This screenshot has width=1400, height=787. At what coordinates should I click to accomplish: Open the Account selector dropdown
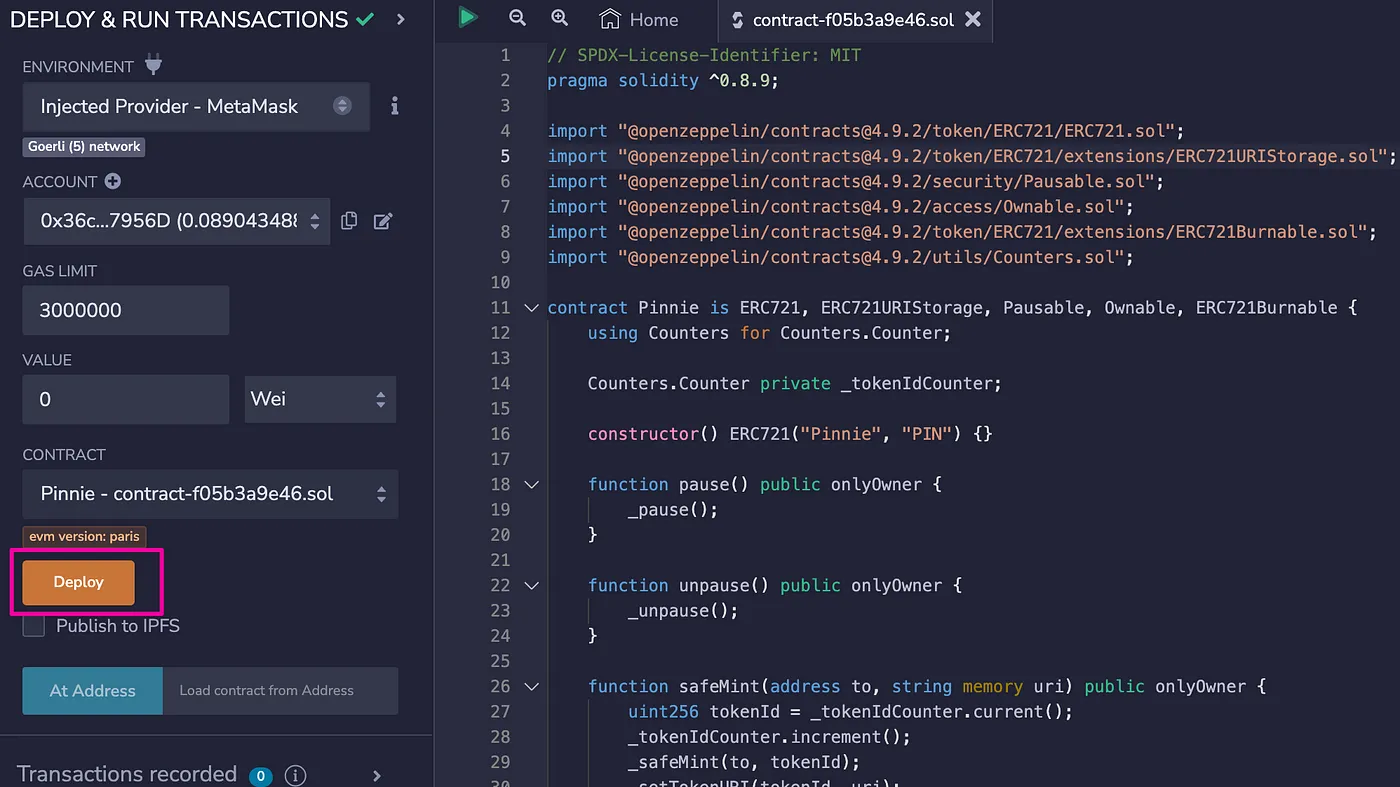(176, 221)
